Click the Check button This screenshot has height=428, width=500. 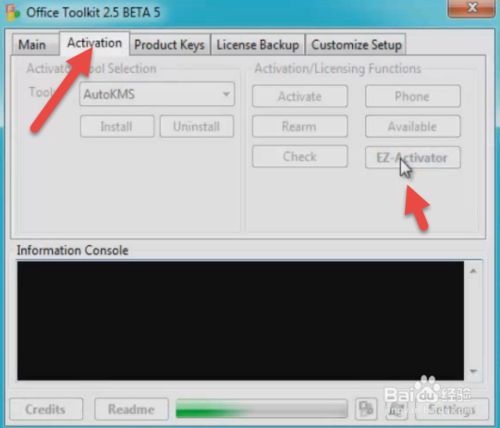point(300,156)
